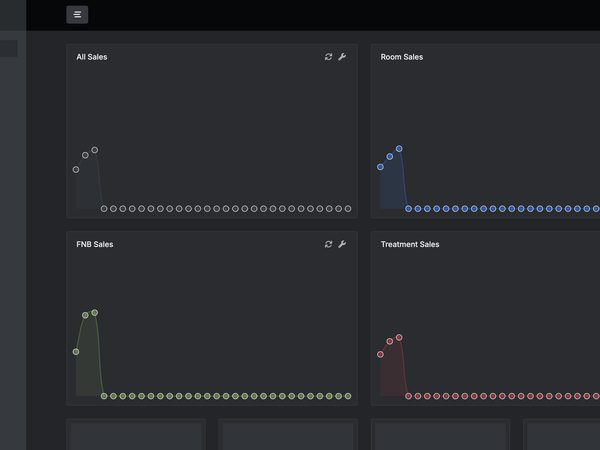Click the last FNB Sales zero point
The width and height of the screenshot is (600, 450).
tap(348, 396)
